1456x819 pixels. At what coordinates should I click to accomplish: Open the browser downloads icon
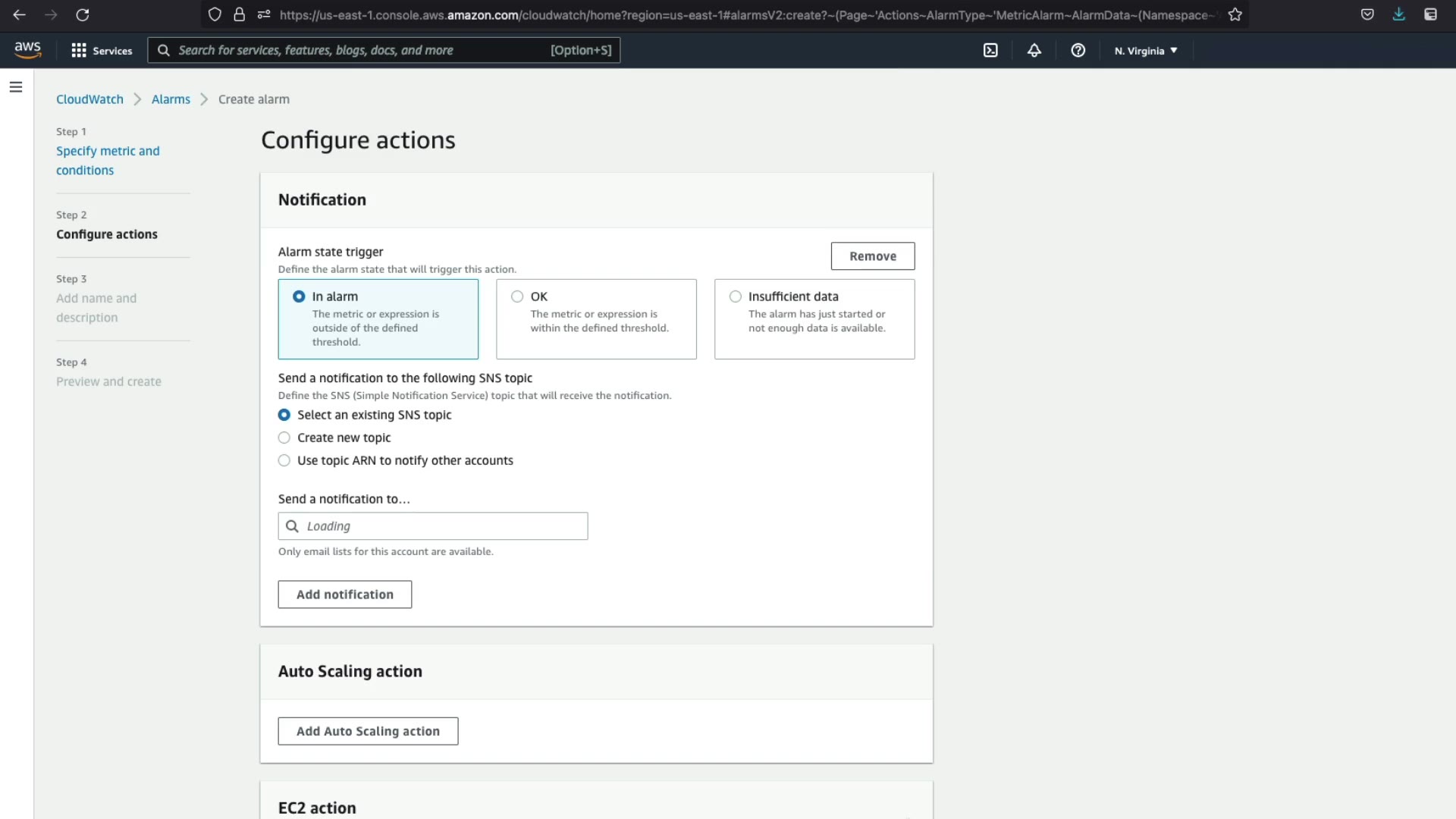(1398, 14)
